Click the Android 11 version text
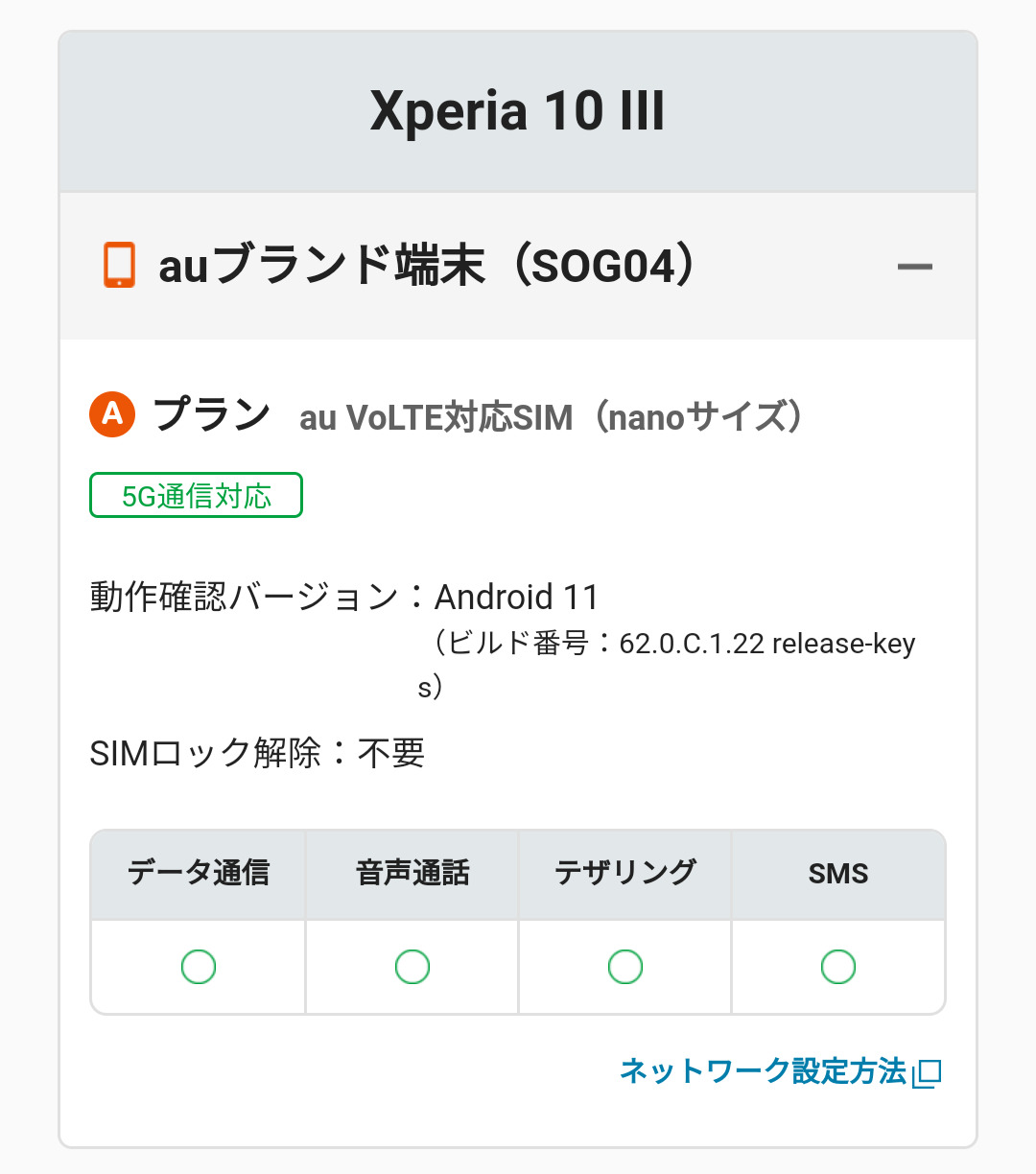The width and height of the screenshot is (1036, 1174). 516,597
